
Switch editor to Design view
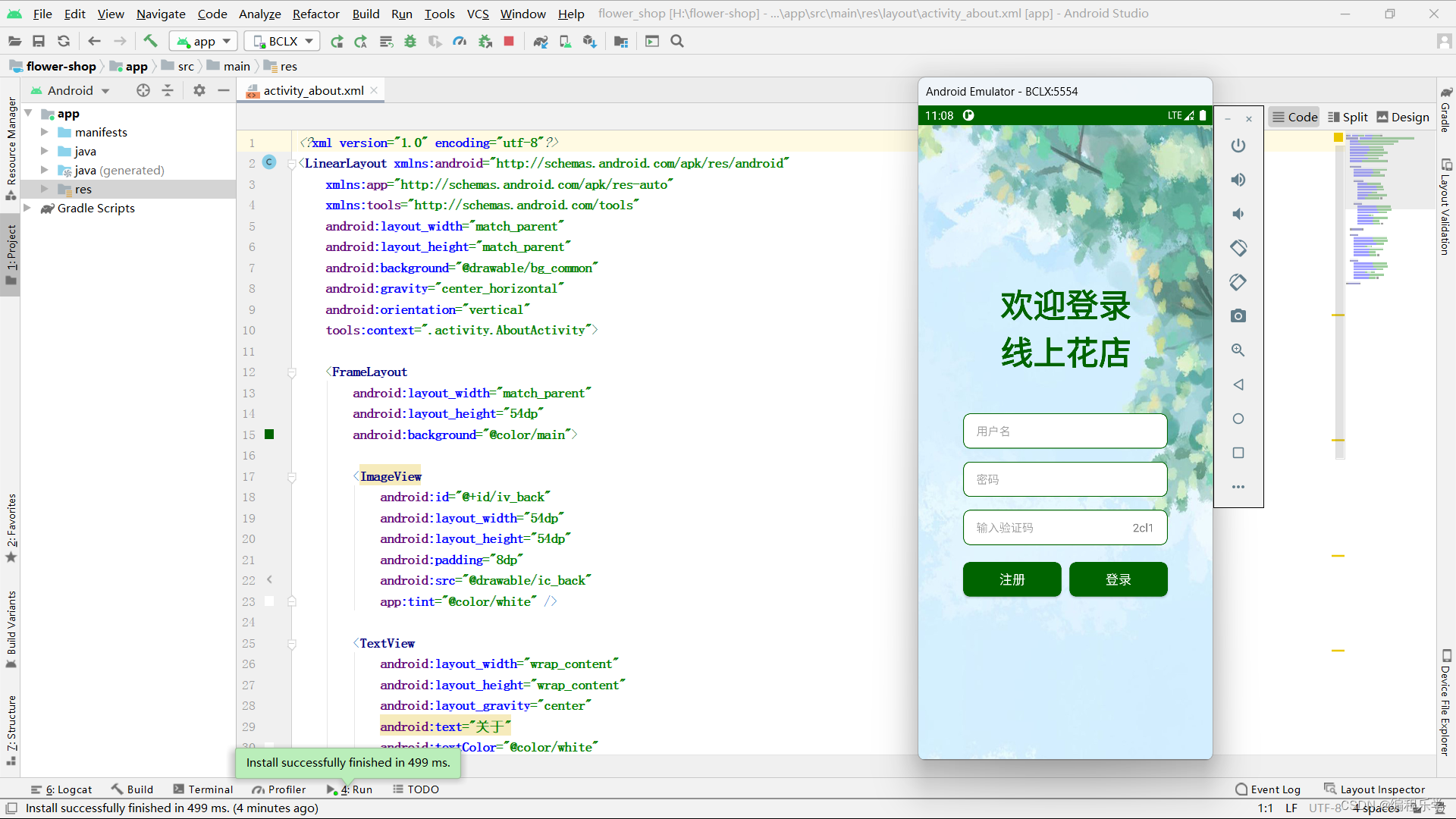(1403, 117)
